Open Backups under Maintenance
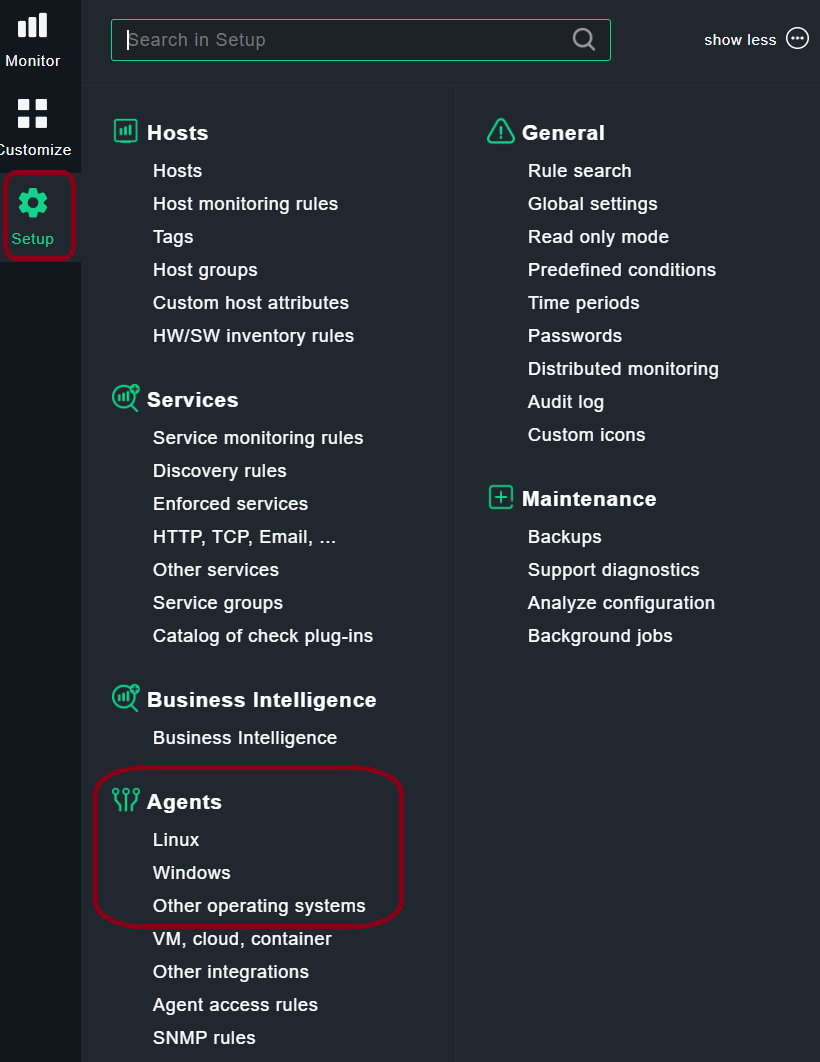The image size is (820, 1062). pyautogui.click(x=564, y=537)
